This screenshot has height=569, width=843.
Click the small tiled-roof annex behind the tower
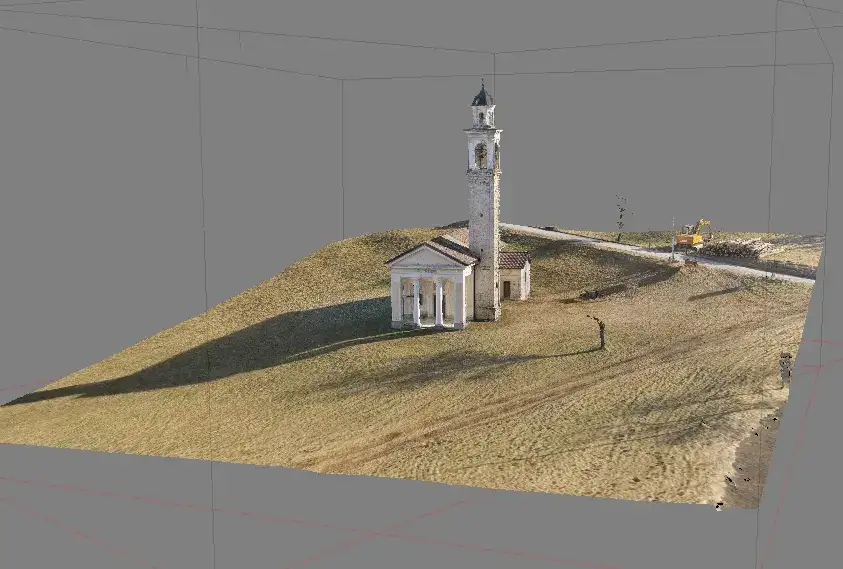coord(515,275)
